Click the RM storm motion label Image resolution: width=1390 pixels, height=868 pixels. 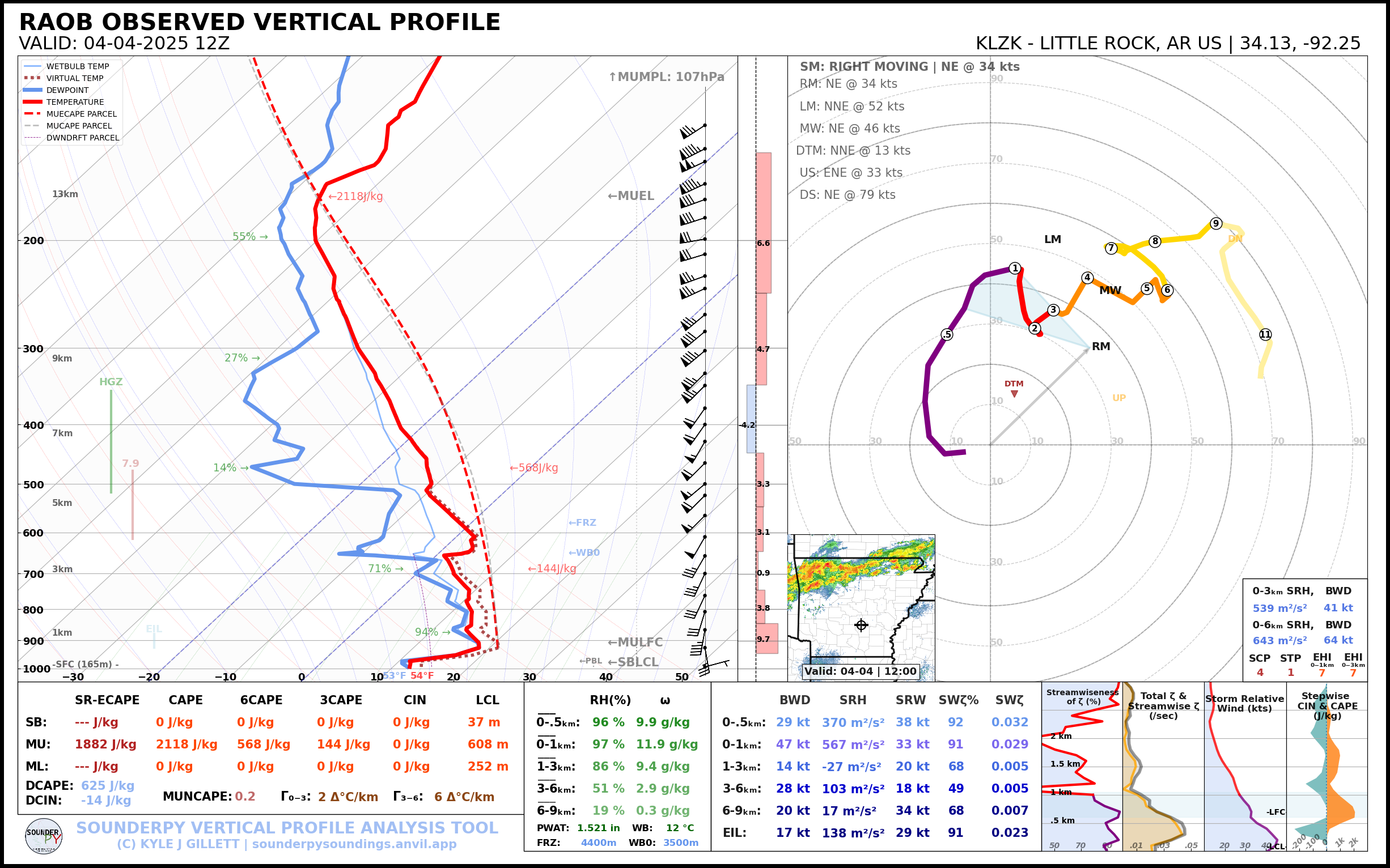1100,346
